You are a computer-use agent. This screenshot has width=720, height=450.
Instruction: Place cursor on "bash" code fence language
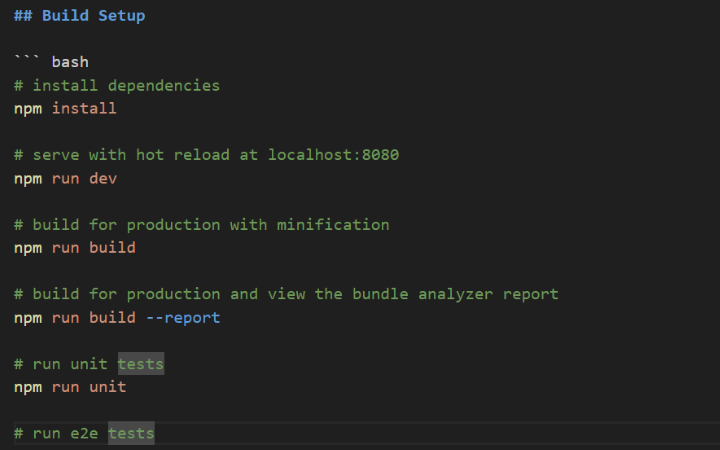click(70, 62)
